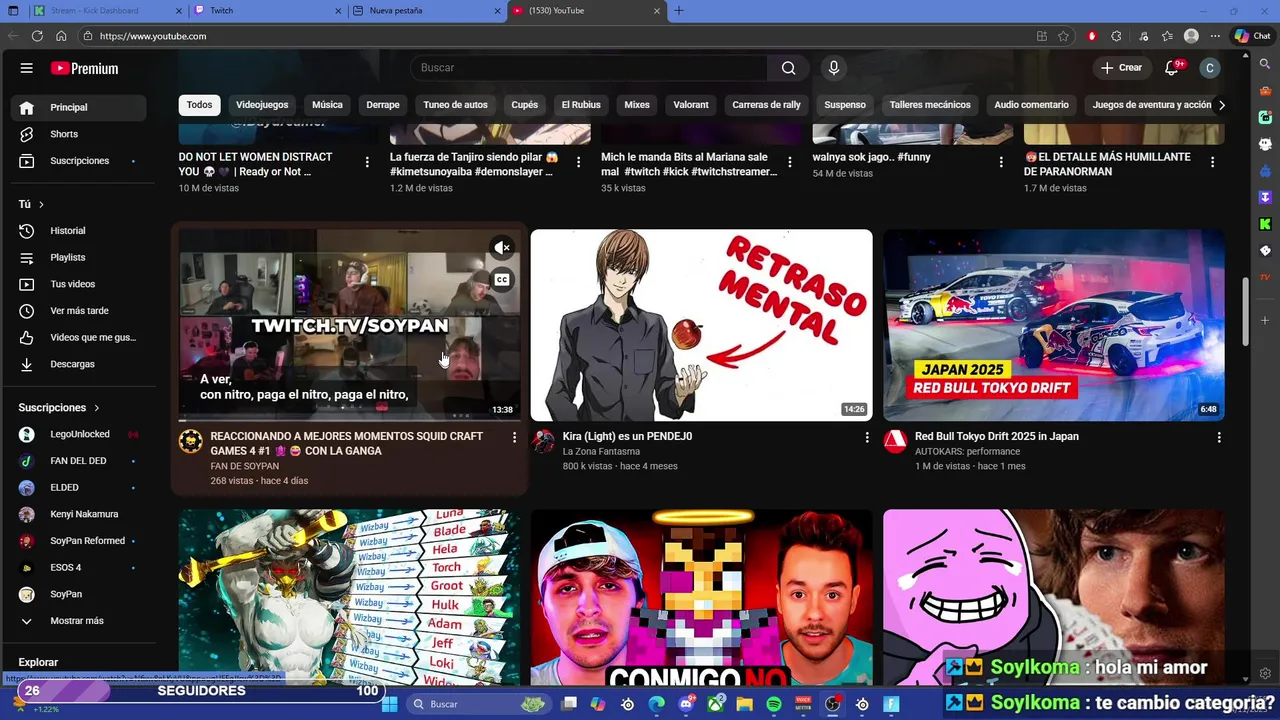Screen dimensions: 1280x720
Task: Open FAN DE SOYPAN channel avatar
Action: tap(191, 441)
